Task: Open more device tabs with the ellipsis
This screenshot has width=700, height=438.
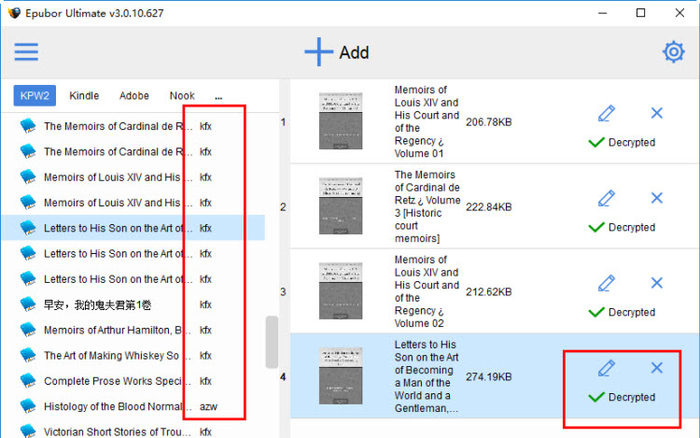Action: click(x=218, y=97)
